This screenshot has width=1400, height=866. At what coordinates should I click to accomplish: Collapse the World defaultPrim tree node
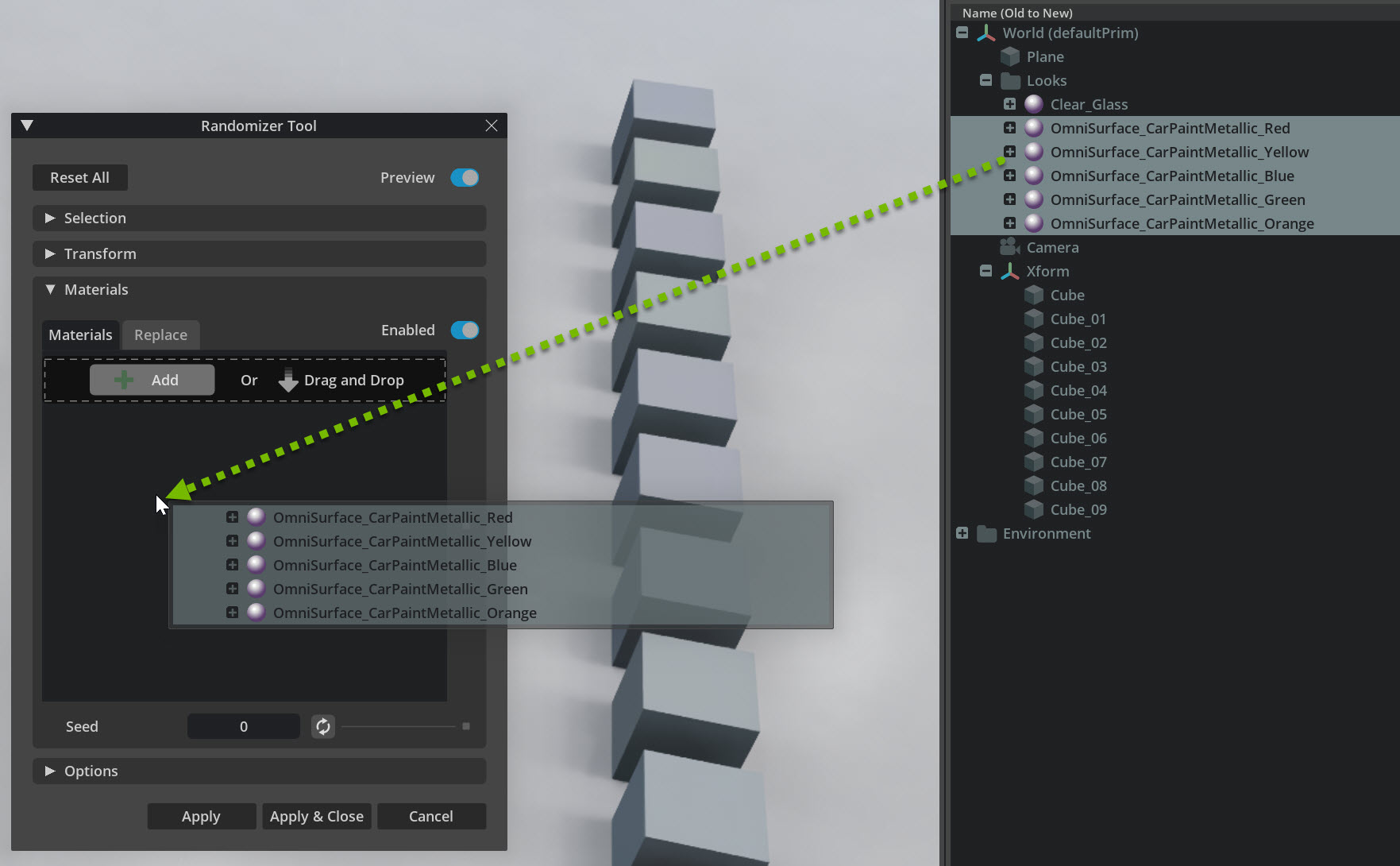962,33
